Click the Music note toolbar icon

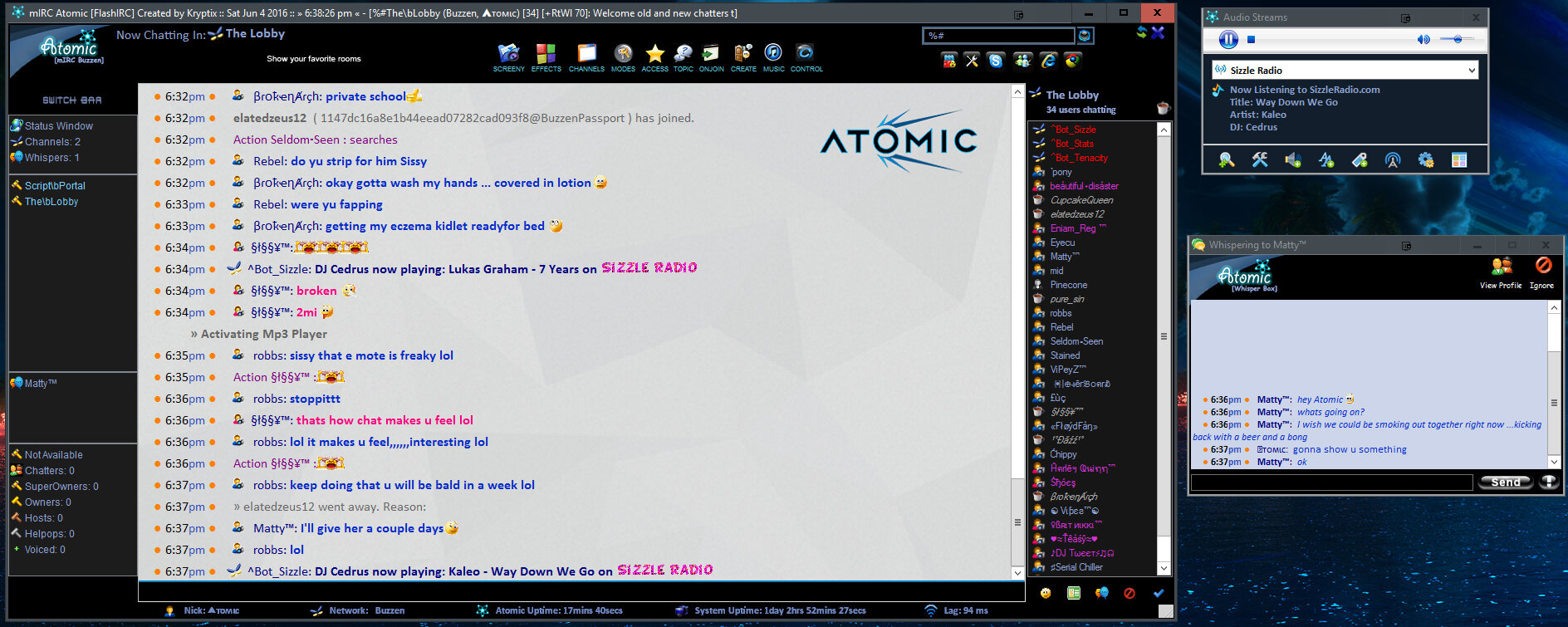pos(773,56)
